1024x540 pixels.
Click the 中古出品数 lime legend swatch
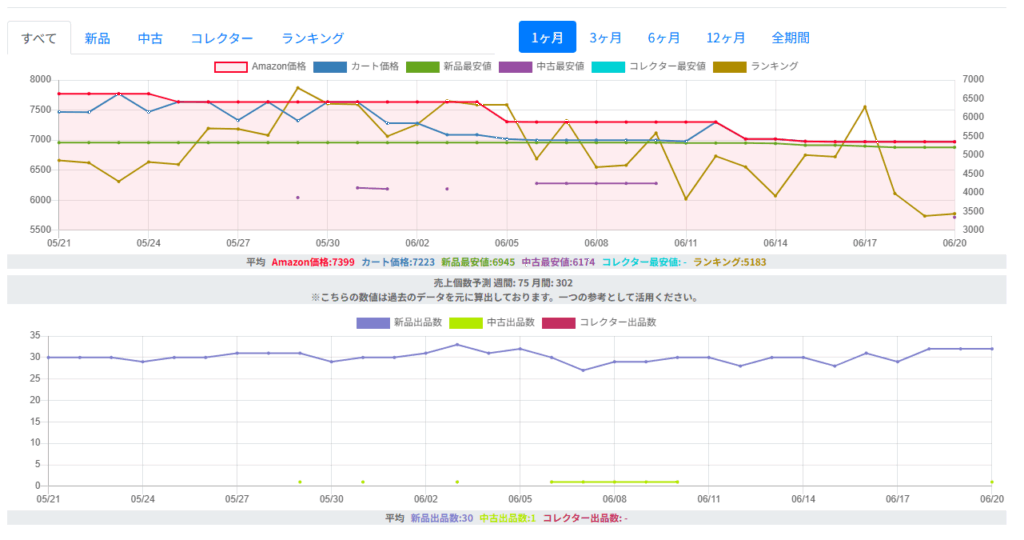466,323
